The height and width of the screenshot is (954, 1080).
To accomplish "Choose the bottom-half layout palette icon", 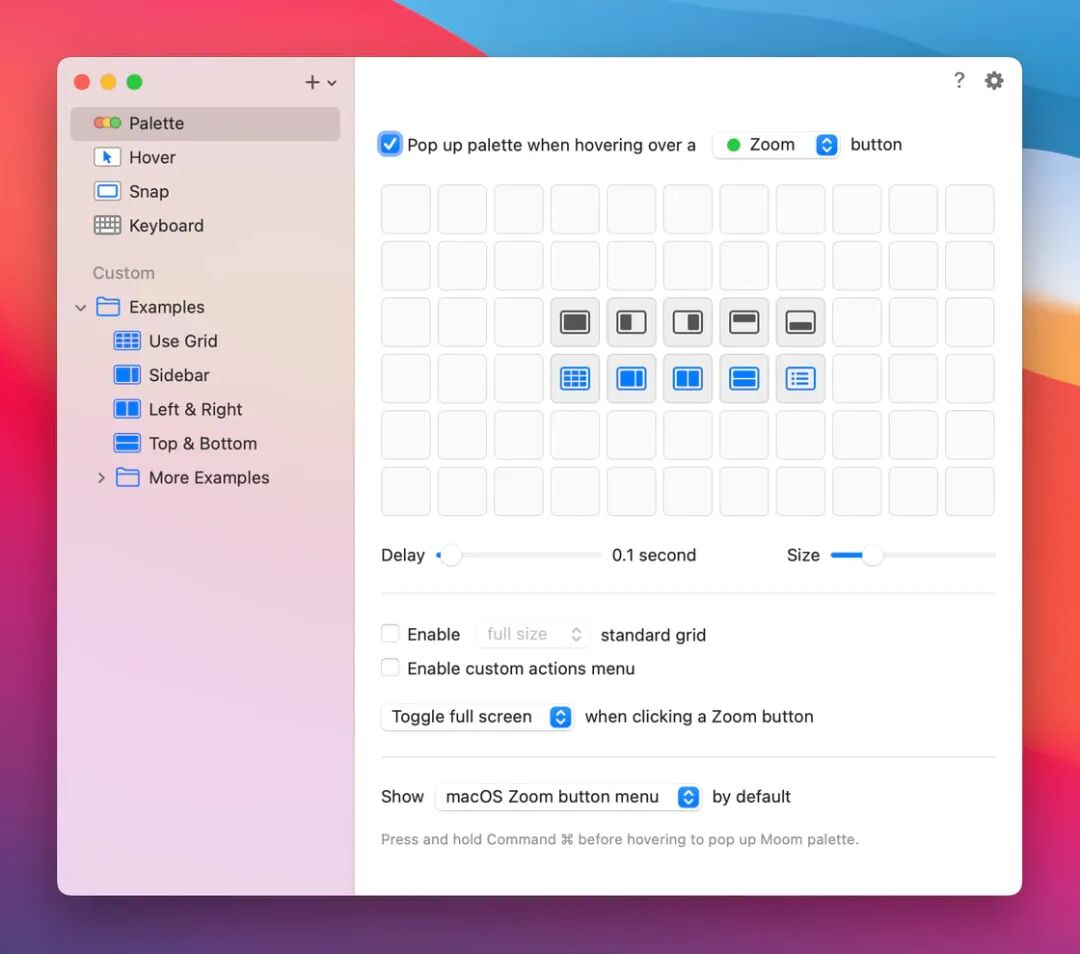I will pyautogui.click(x=800, y=322).
